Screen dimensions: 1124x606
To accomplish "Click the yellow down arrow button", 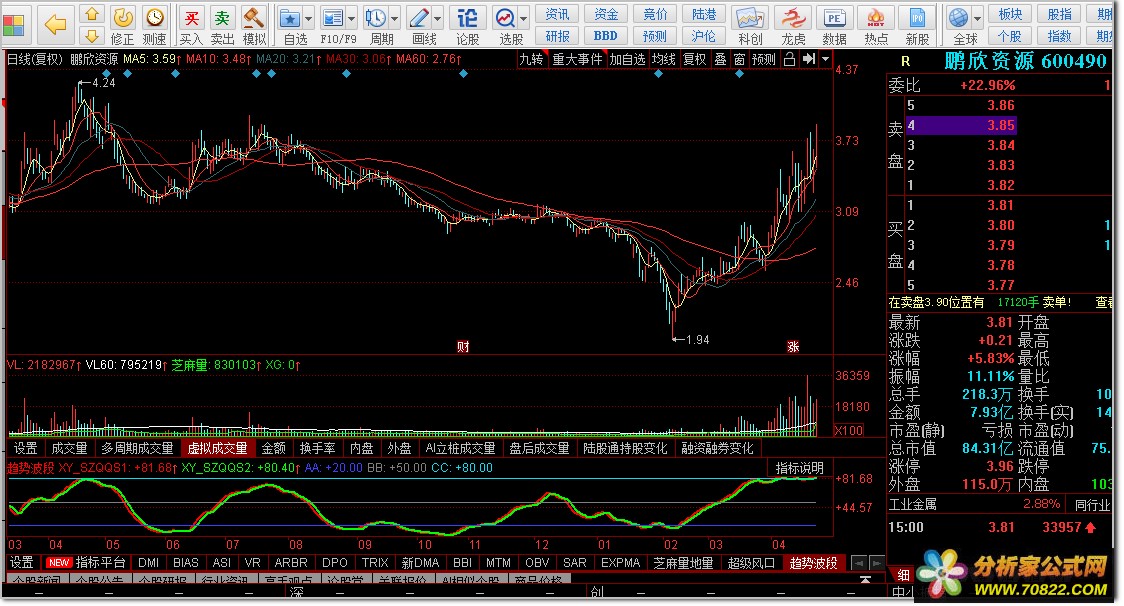I will point(91,35).
